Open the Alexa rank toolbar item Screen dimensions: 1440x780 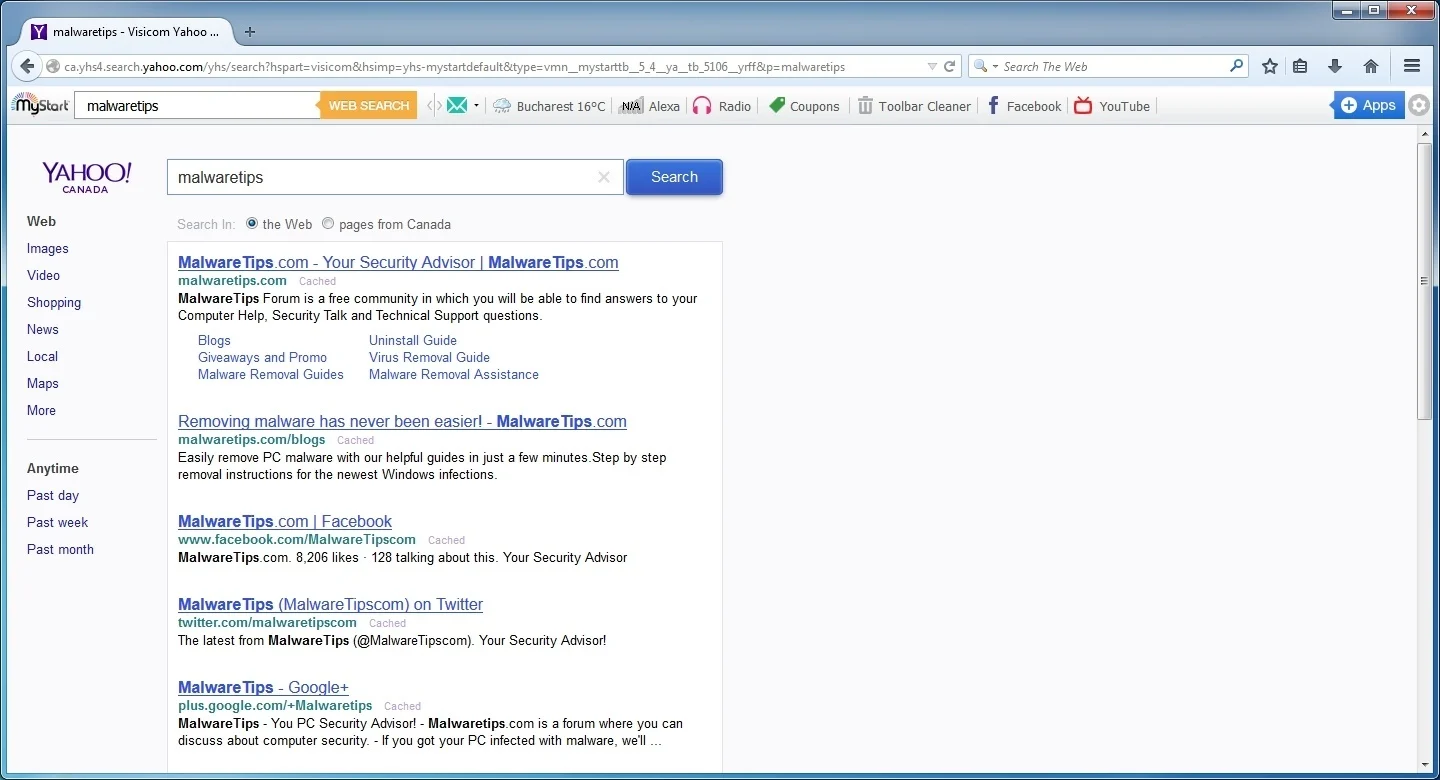click(x=650, y=106)
